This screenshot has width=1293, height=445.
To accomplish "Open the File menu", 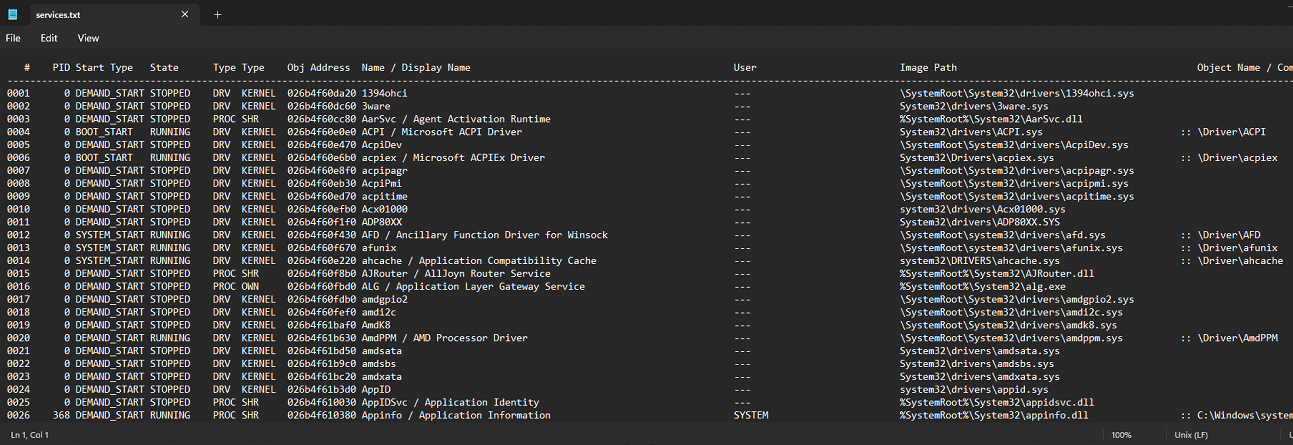I will pos(13,38).
